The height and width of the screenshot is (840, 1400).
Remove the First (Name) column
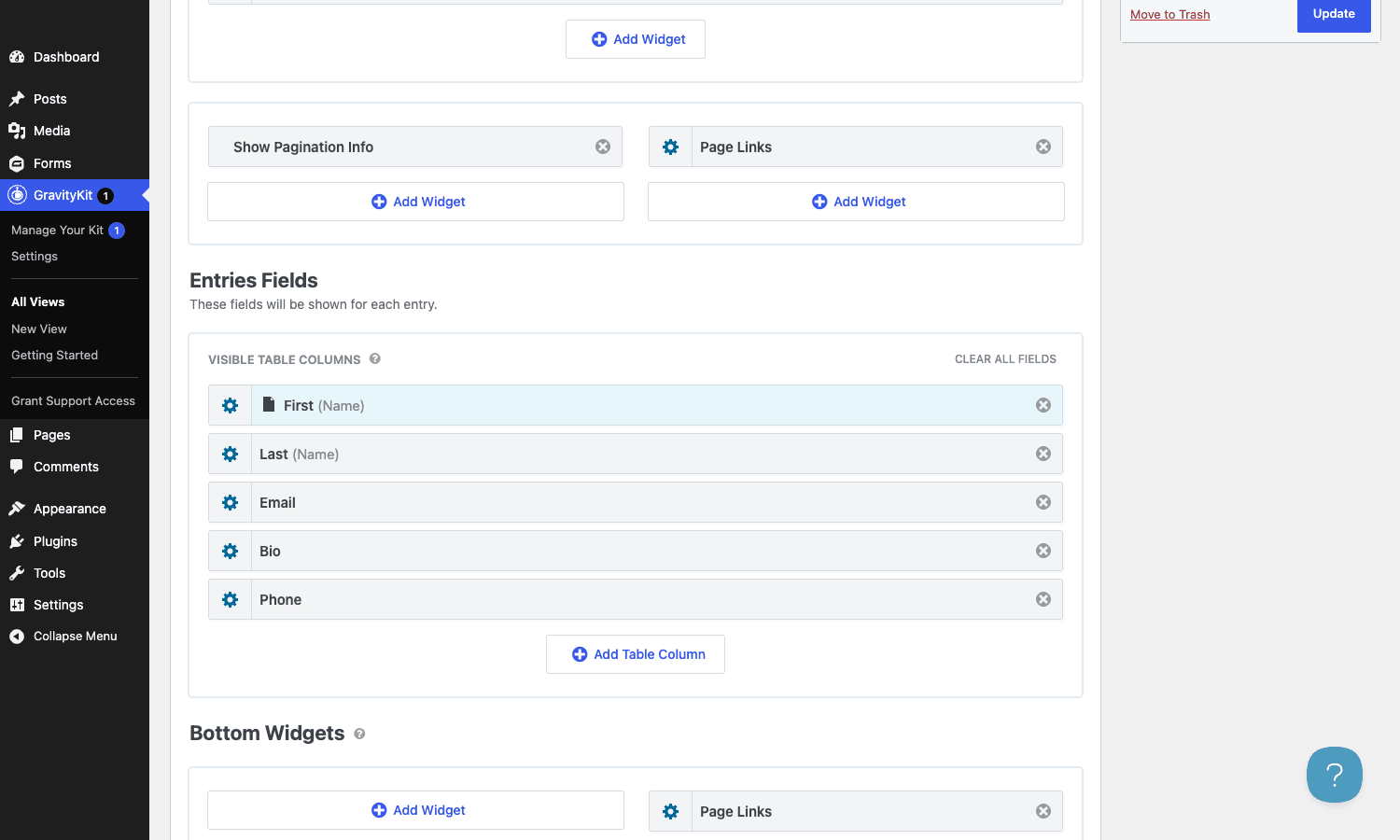pos(1043,405)
